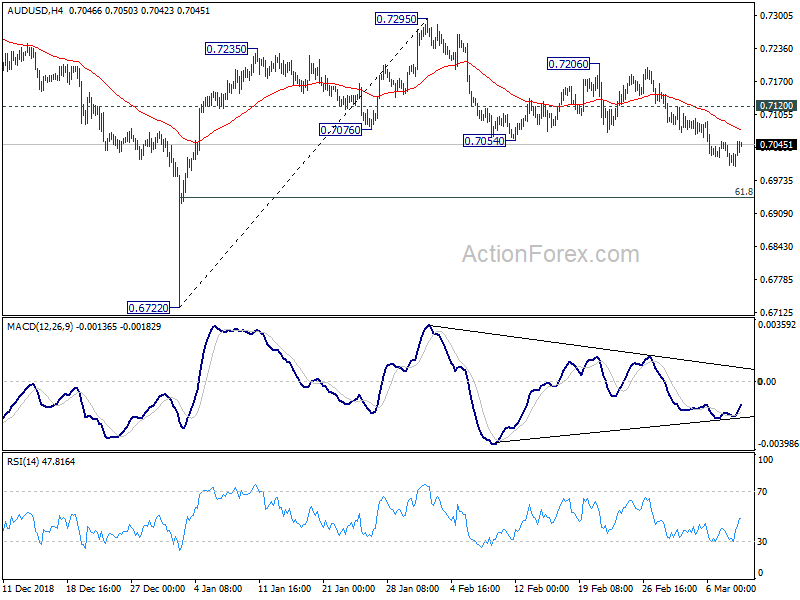
Task: Click the 27 Dec 00:00 date label
Action: 158,588
